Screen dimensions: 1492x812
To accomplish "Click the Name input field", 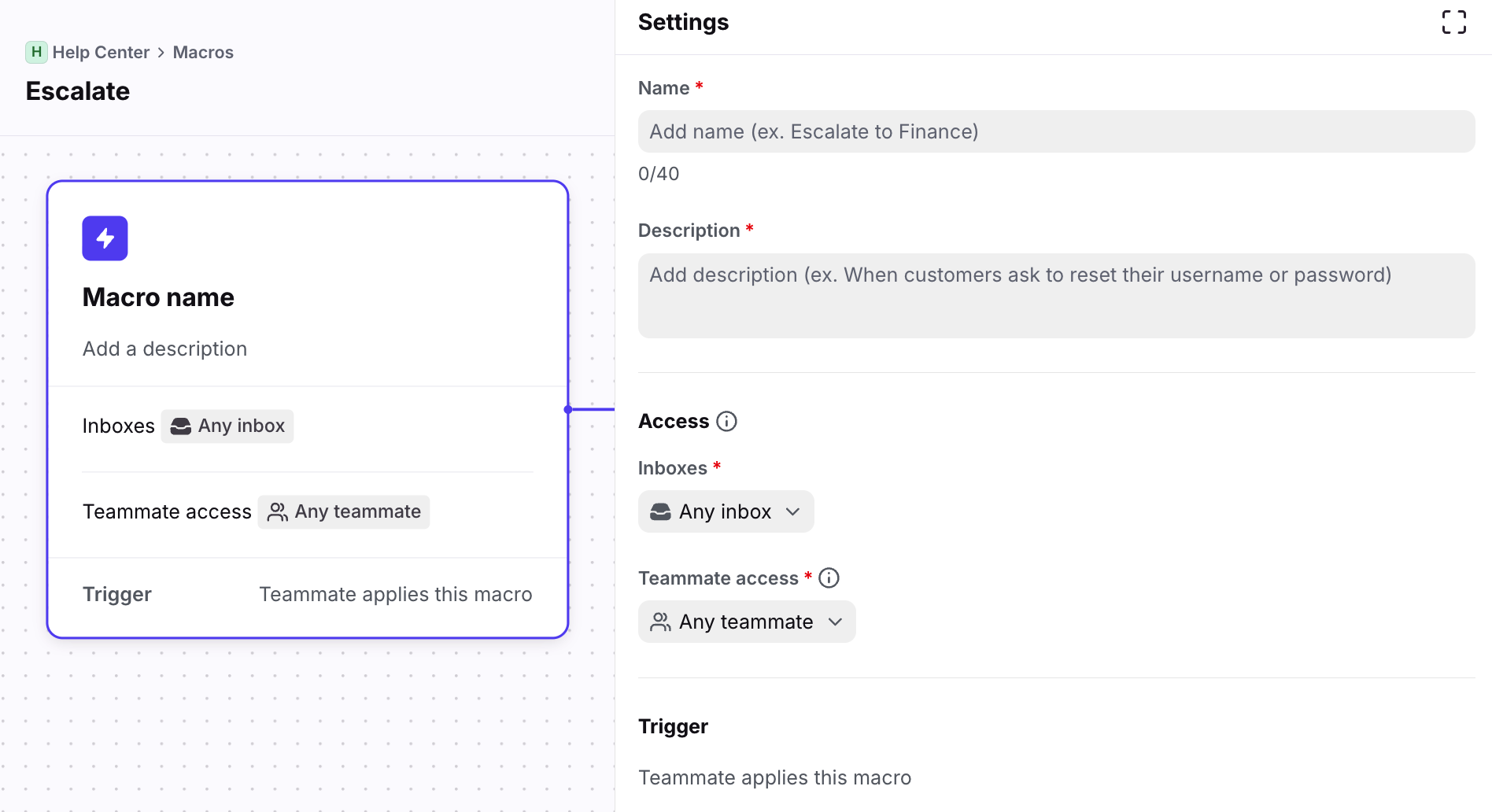I will tap(1055, 132).
